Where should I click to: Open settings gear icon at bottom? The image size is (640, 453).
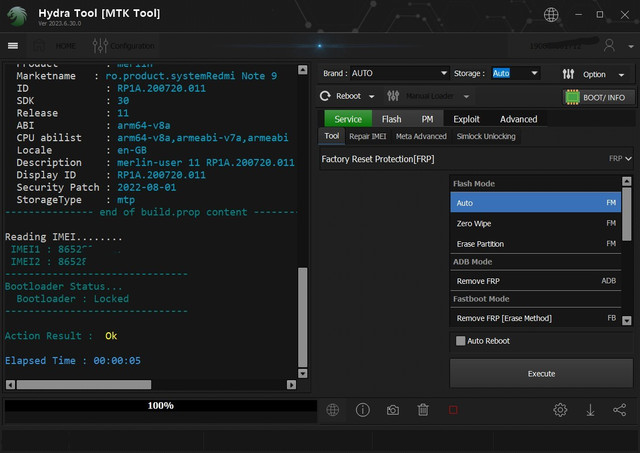tap(560, 410)
